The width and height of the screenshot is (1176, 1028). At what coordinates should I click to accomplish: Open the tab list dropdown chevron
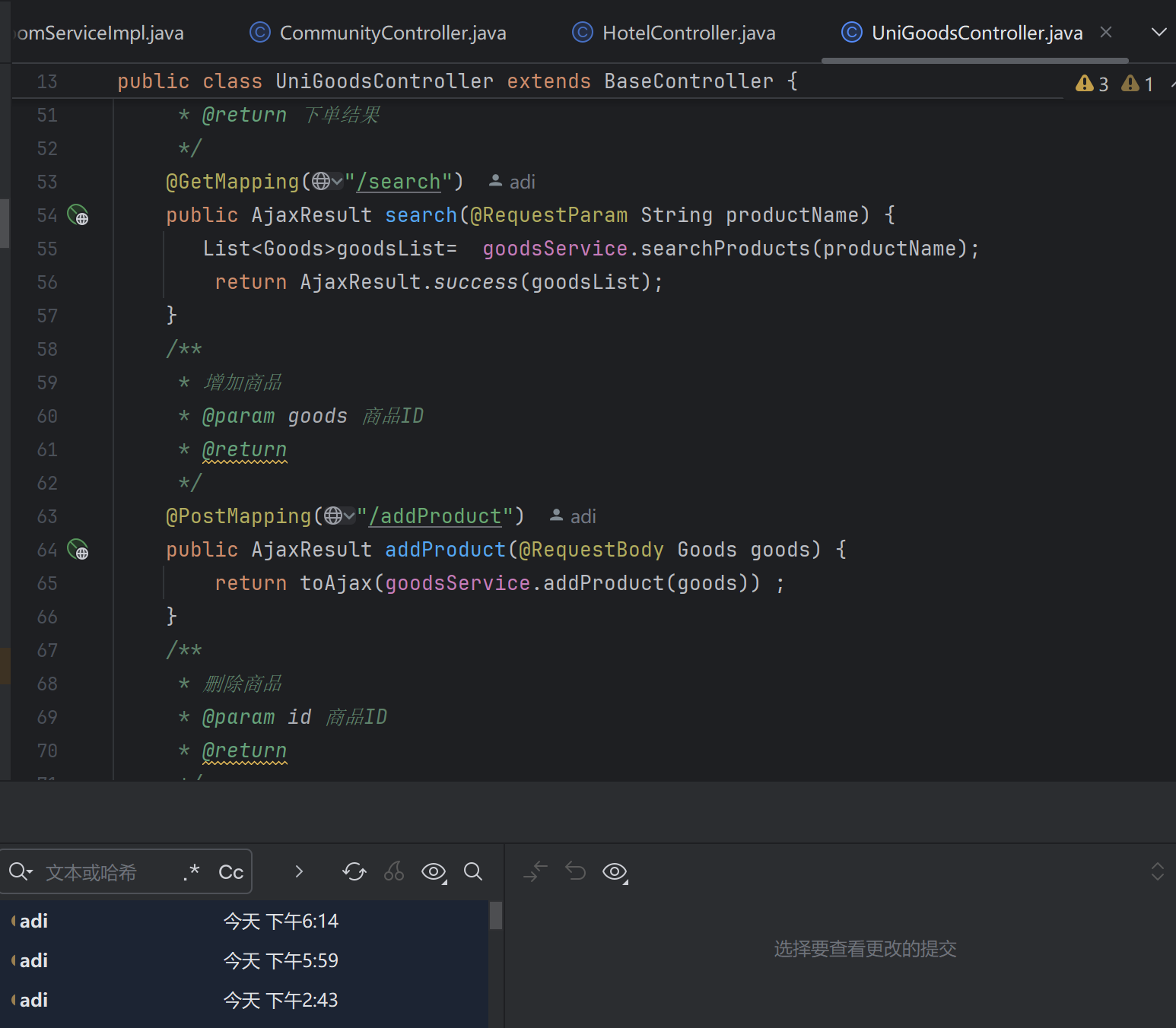(x=1159, y=32)
